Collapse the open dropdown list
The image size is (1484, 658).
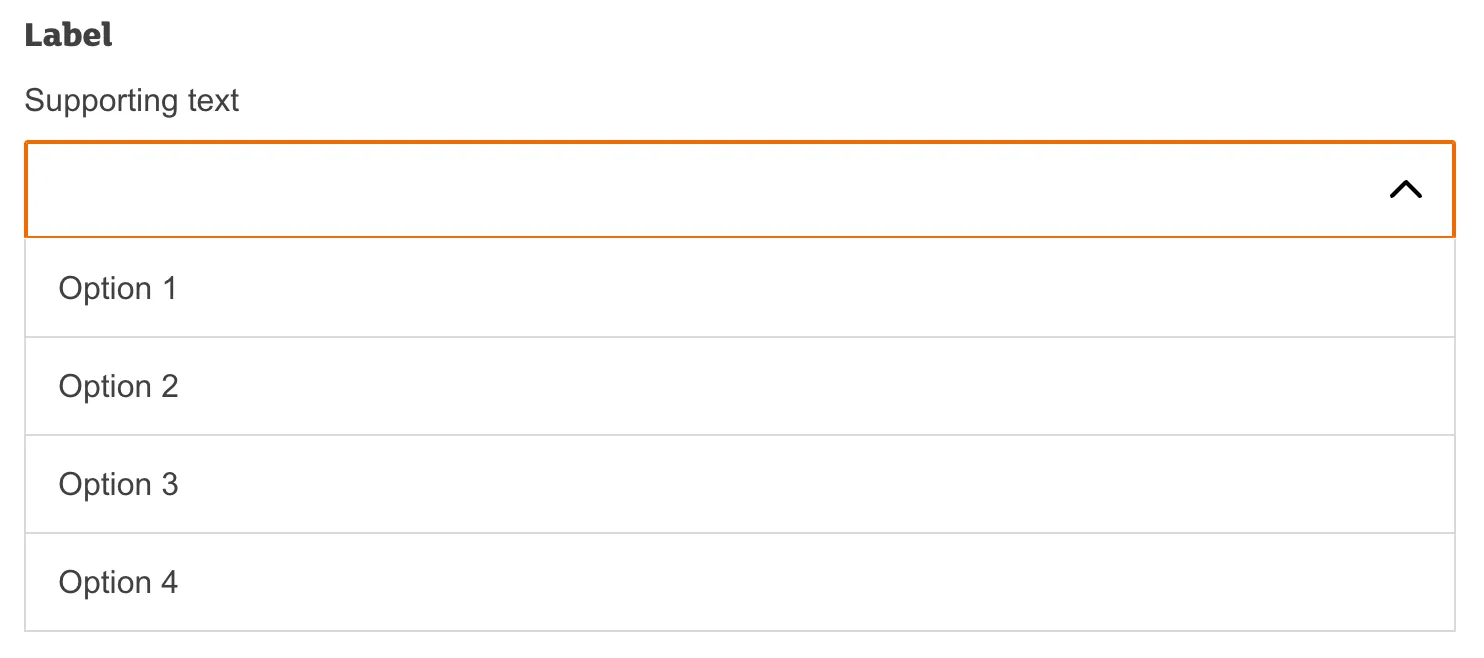coord(1405,190)
